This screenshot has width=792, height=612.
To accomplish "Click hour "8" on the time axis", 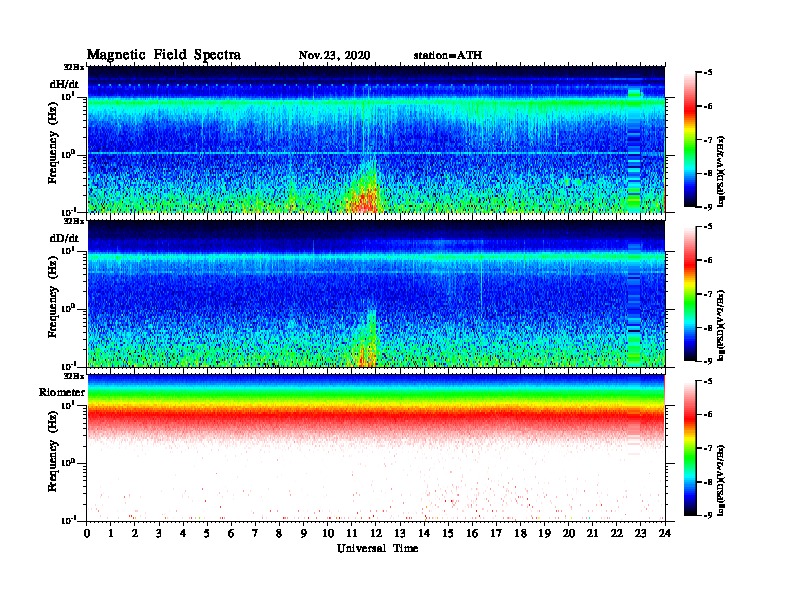I will pyautogui.click(x=279, y=534).
